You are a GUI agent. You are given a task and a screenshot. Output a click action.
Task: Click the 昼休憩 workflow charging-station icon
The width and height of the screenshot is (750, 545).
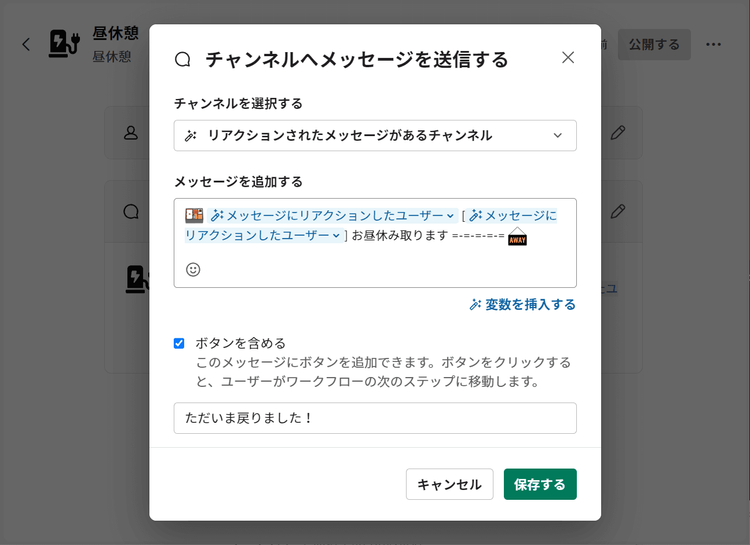[x=64, y=44]
